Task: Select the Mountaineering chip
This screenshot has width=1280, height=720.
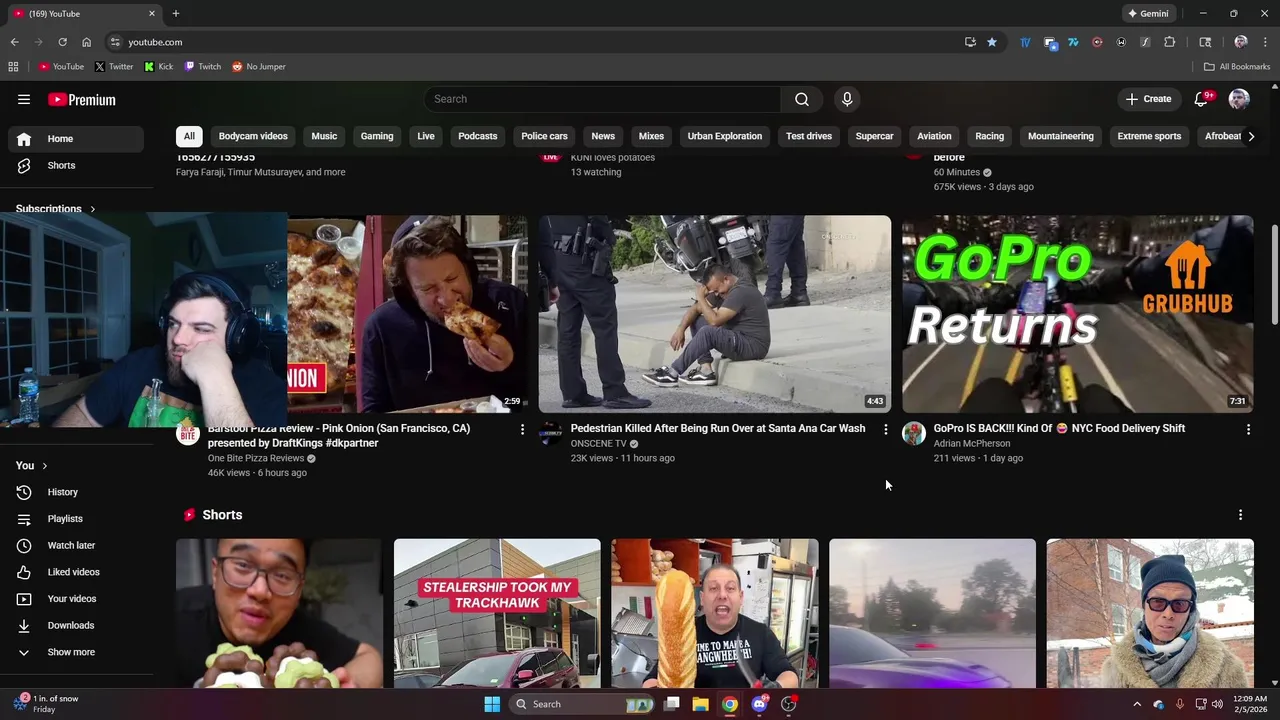Action: coord(1061,136)
